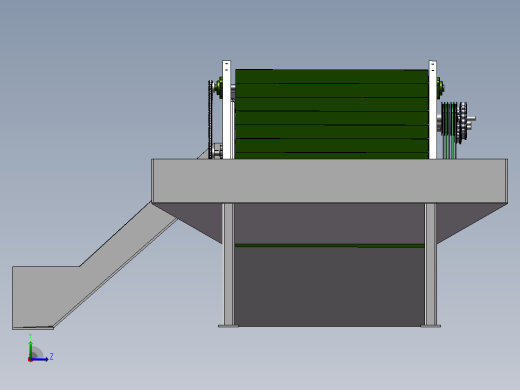Pick the dark panel between the support legs

(329, 287)
